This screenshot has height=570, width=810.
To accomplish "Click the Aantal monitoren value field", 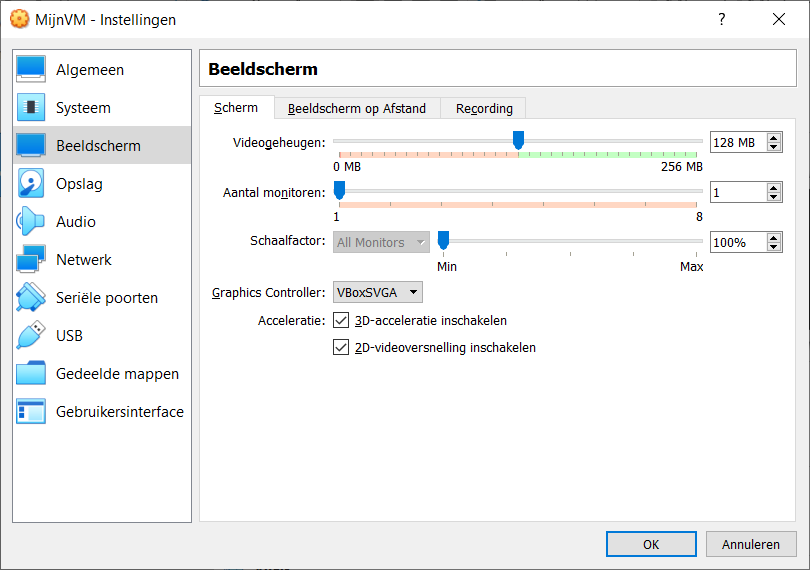I will (736, 192).
